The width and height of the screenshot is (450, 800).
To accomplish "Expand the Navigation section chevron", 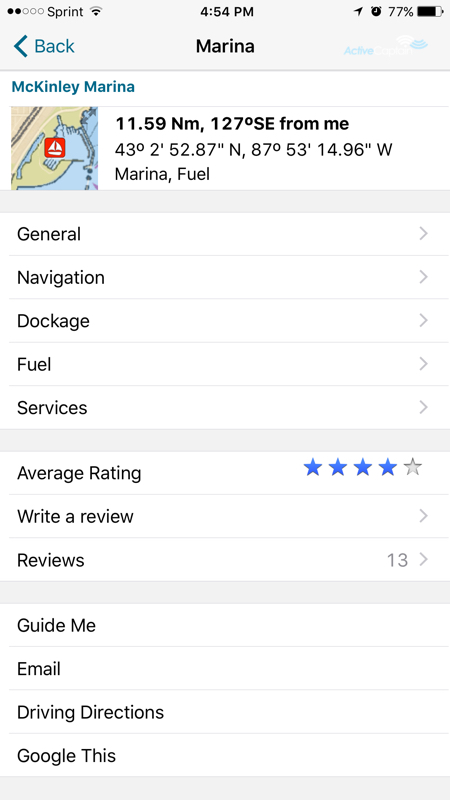I will point(423,277).
